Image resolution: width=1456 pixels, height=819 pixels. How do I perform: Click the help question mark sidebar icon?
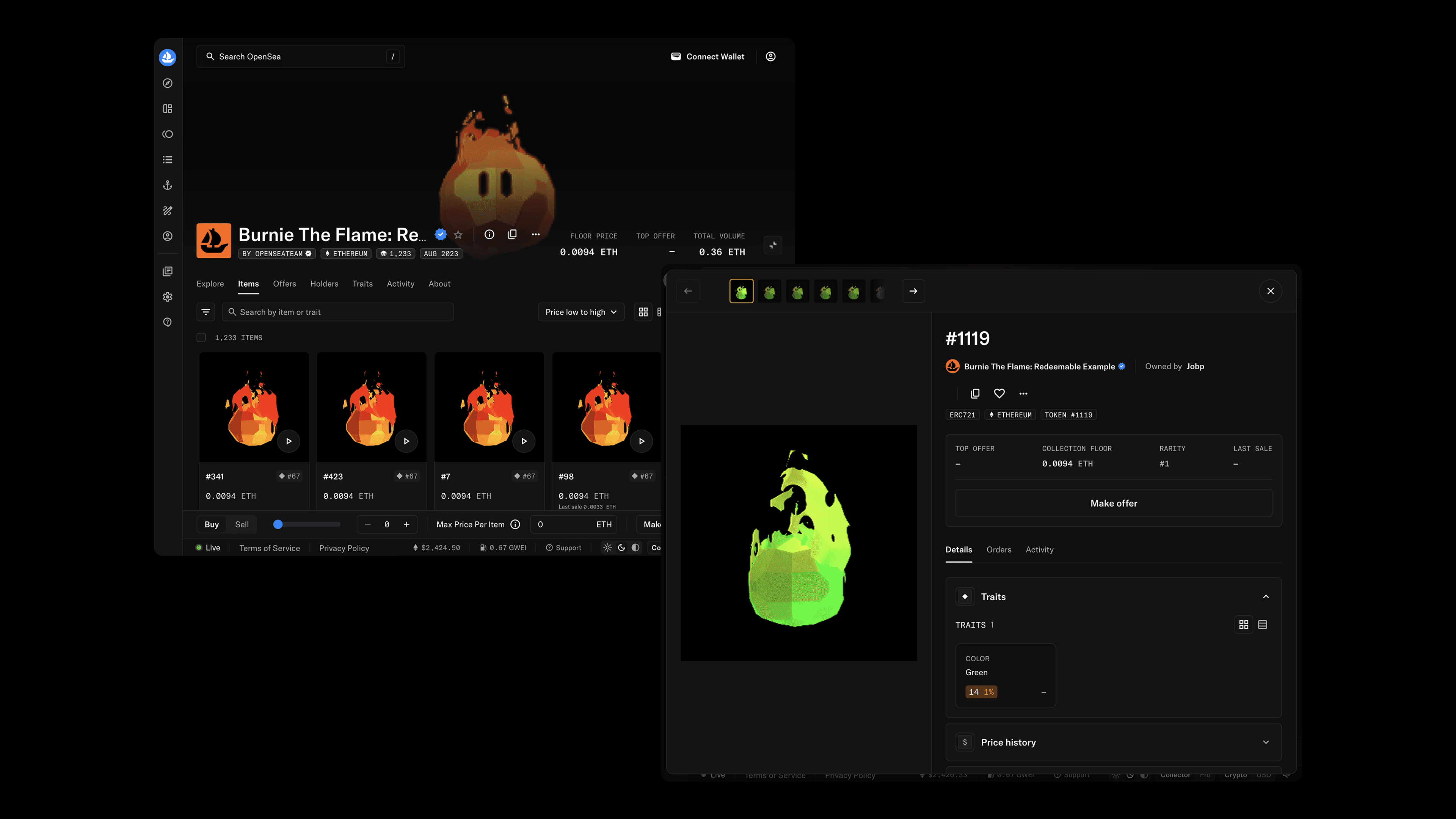point(167,322)
